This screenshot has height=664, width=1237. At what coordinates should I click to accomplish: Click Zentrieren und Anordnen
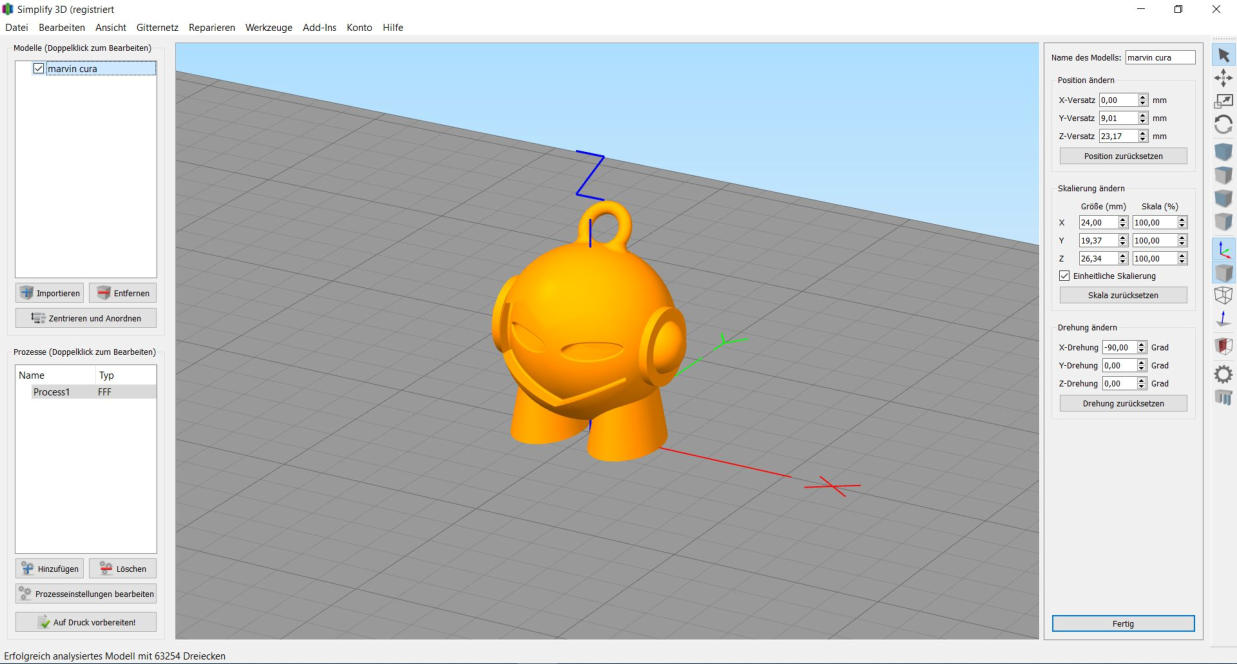[86, 318]
